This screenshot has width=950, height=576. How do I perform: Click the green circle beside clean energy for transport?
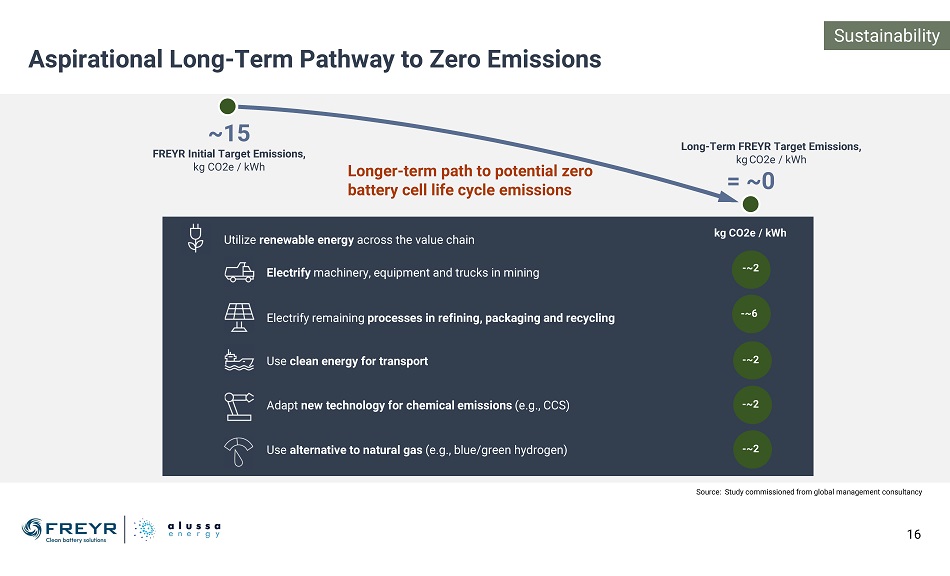(x=751, y=359)
